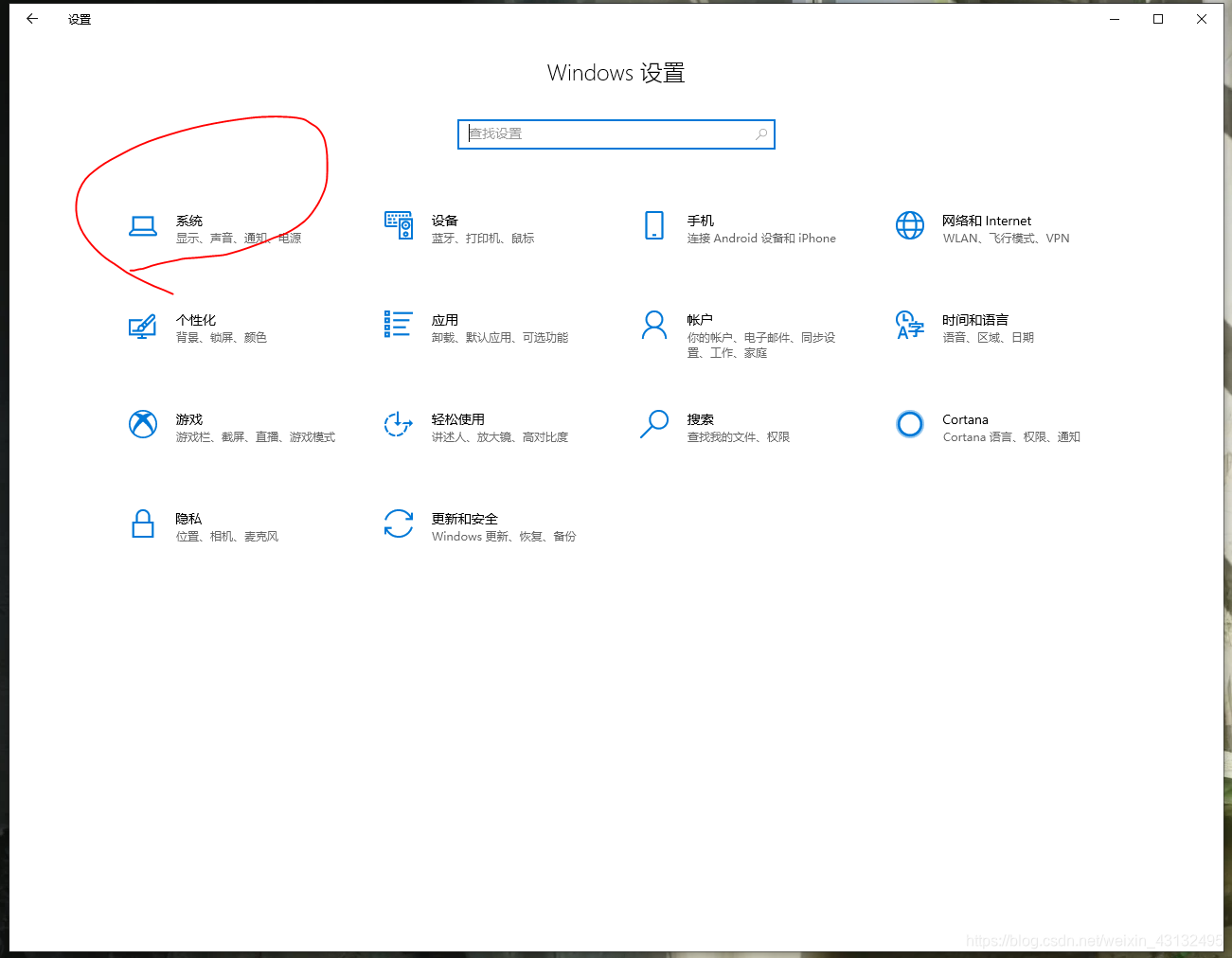Open the 隐私 padlock icon

[x=143, y=523]
